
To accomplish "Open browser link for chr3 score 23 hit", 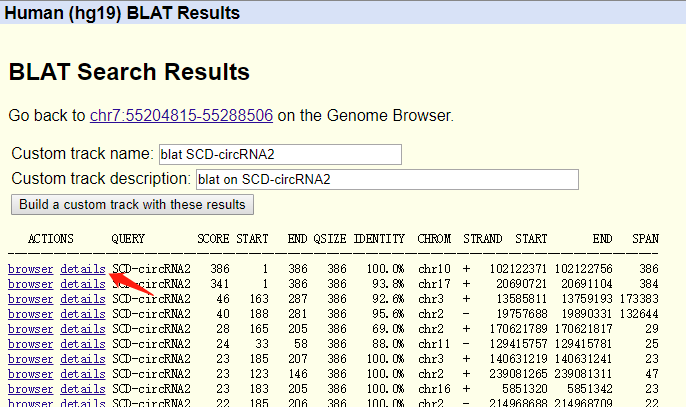I will click(30, 359).
